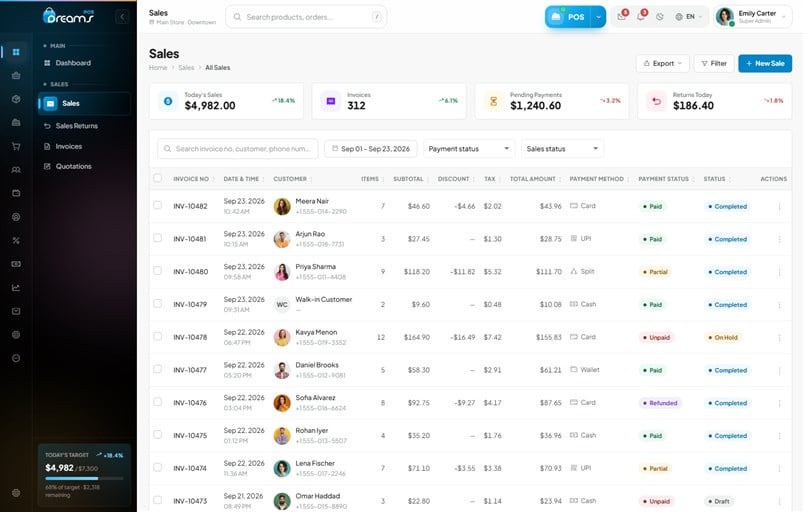
Task: Expand the POS button dropdown arrow
Action: tap(598, 17)
